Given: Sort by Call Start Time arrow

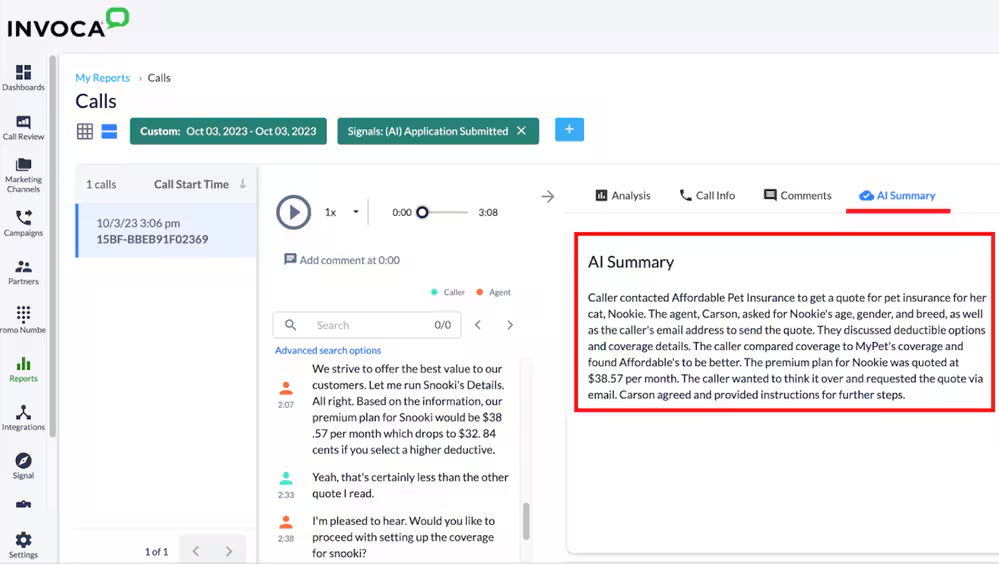Looking at the screenshot, I should point(242,184).
